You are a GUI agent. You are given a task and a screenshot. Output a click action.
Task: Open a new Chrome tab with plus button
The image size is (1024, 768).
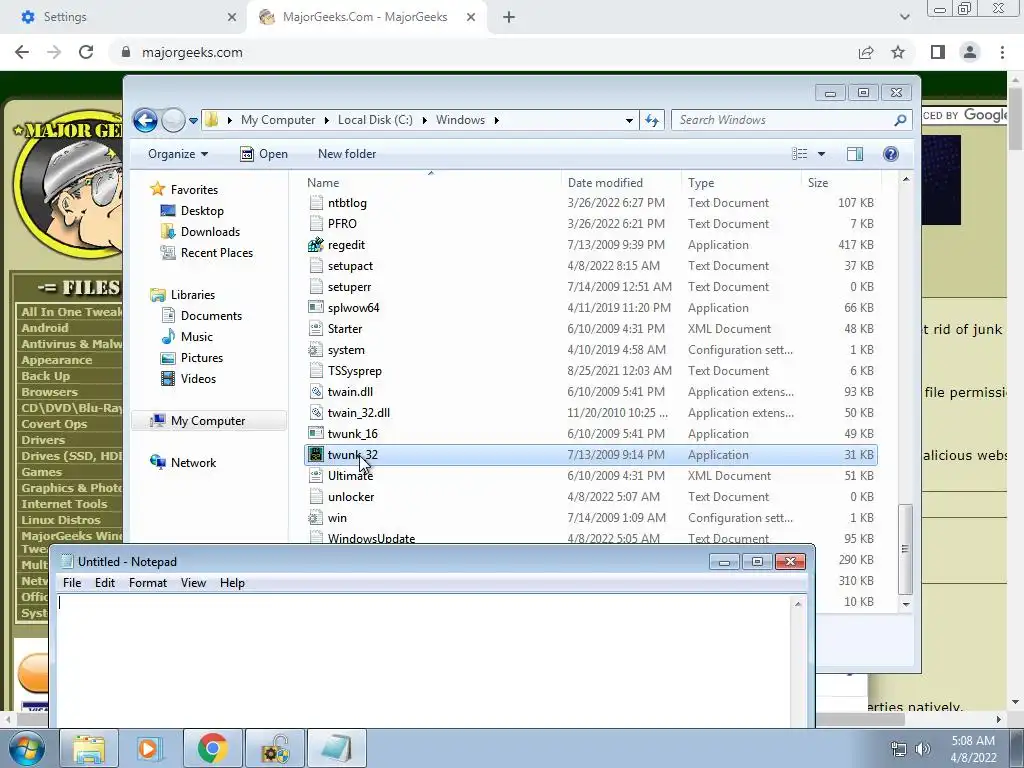click(509, 17)
